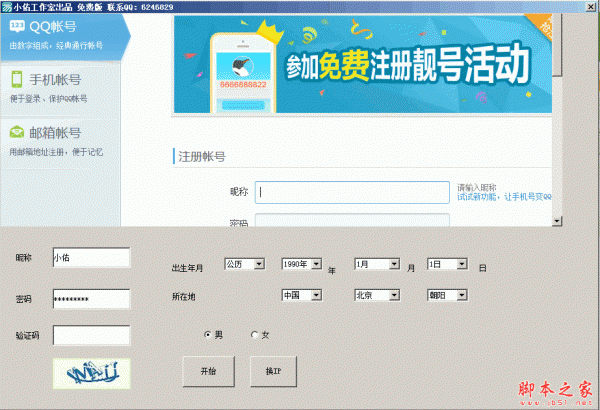The height and width of the screenshot is (410, 600).
Task: Click the 出生年月 label
Action: 187,268
